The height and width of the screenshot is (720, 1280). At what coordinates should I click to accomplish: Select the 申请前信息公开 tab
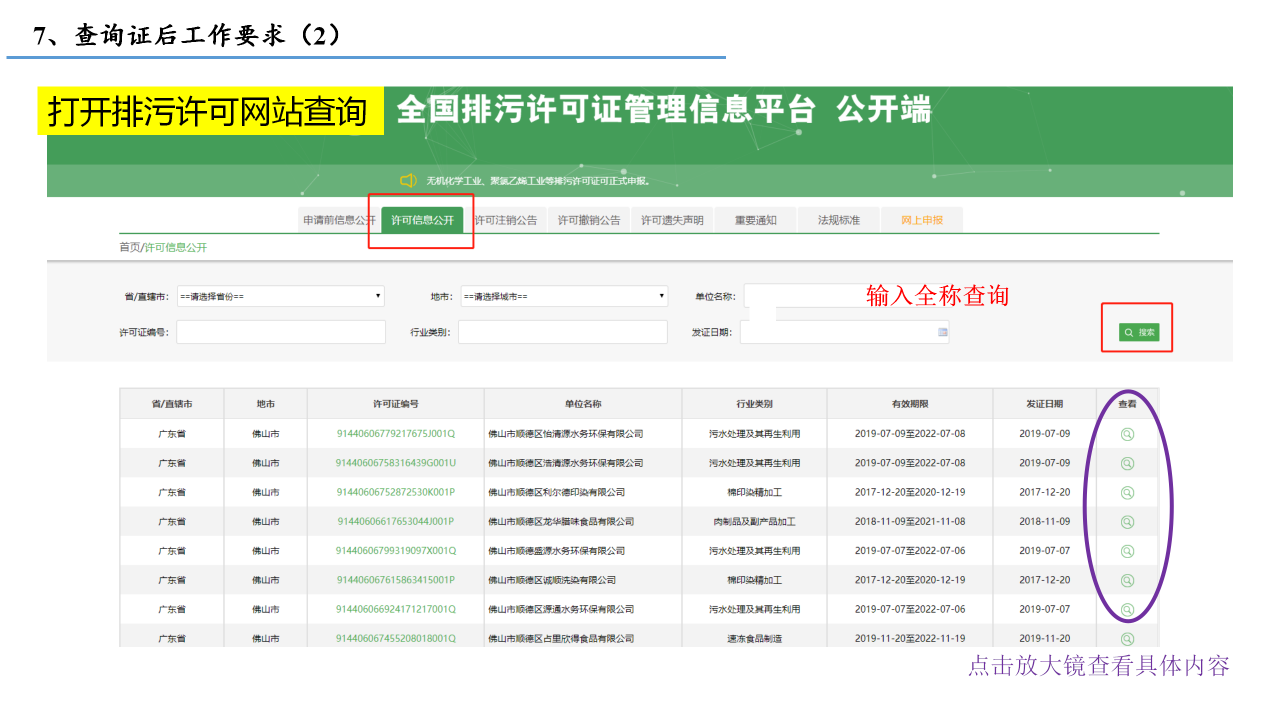pos(339,220)
